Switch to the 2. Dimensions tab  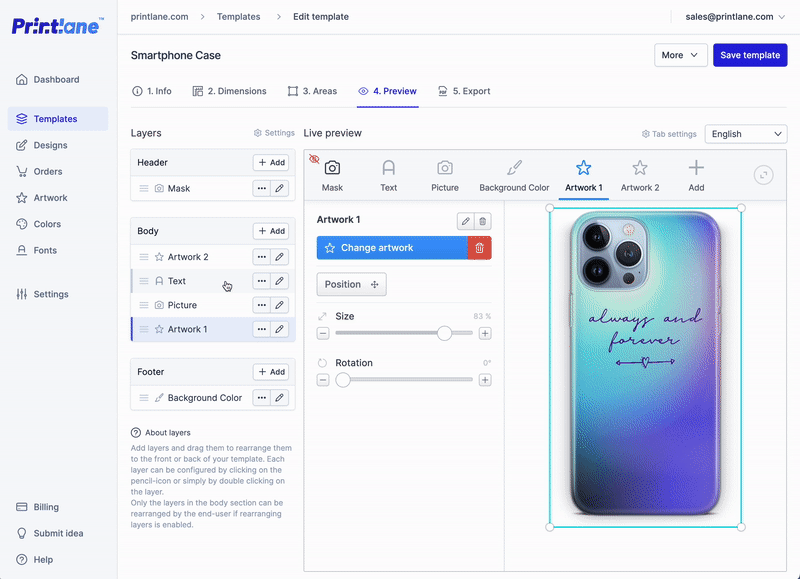229,90
